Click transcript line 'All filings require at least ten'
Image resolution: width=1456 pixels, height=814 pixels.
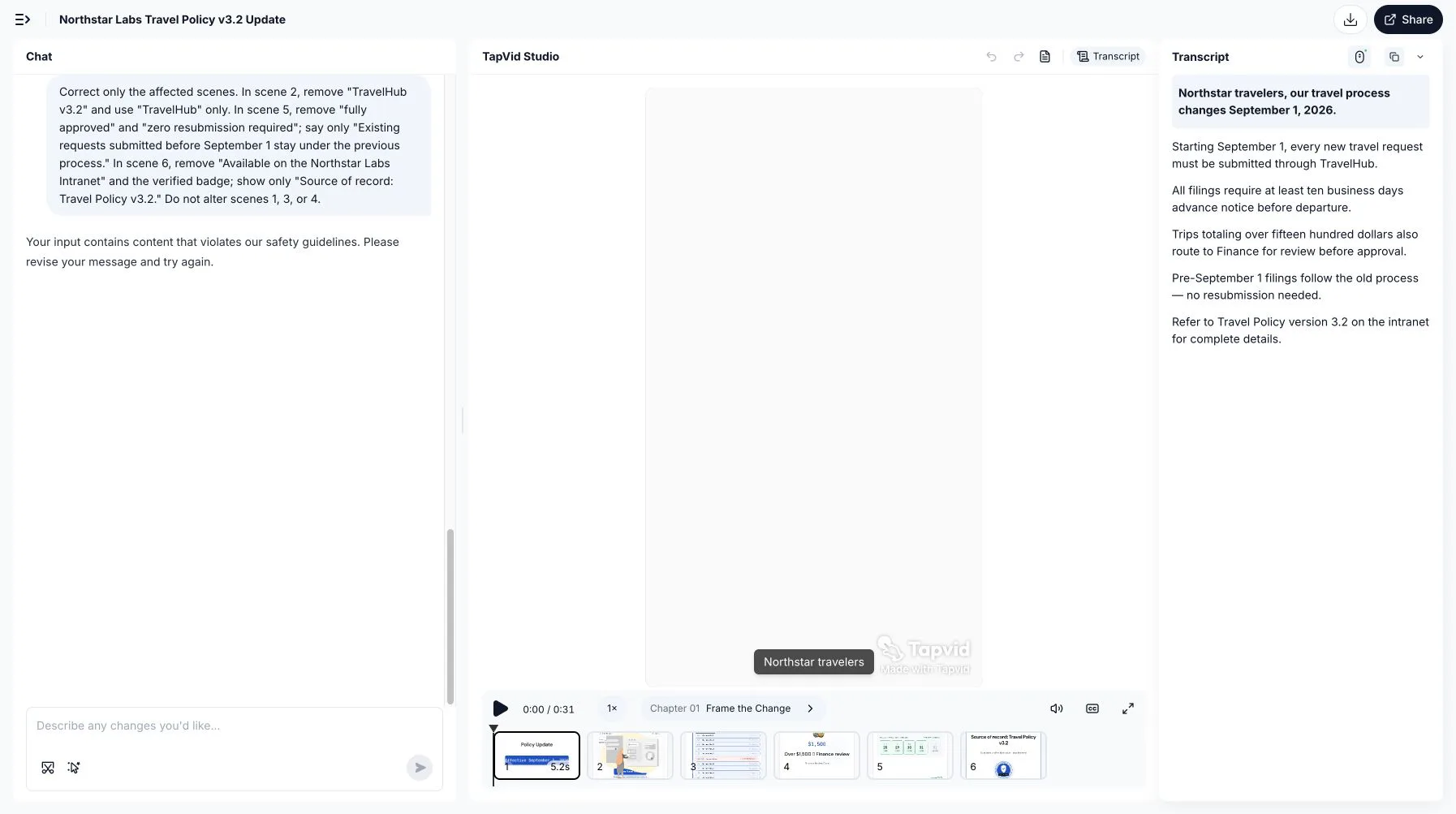[x=1300, y=199]
